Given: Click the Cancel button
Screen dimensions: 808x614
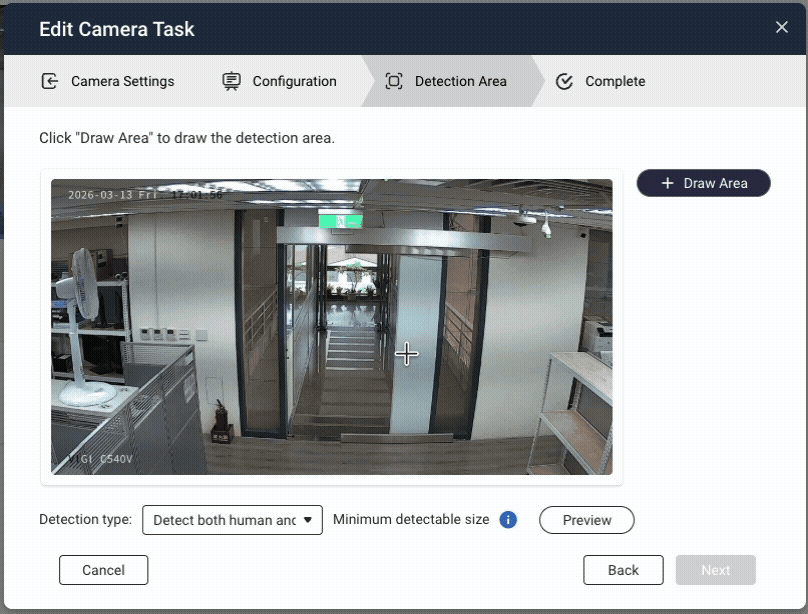Looking at the screenshot, I should pyautogui.click(x=103, y=570).
